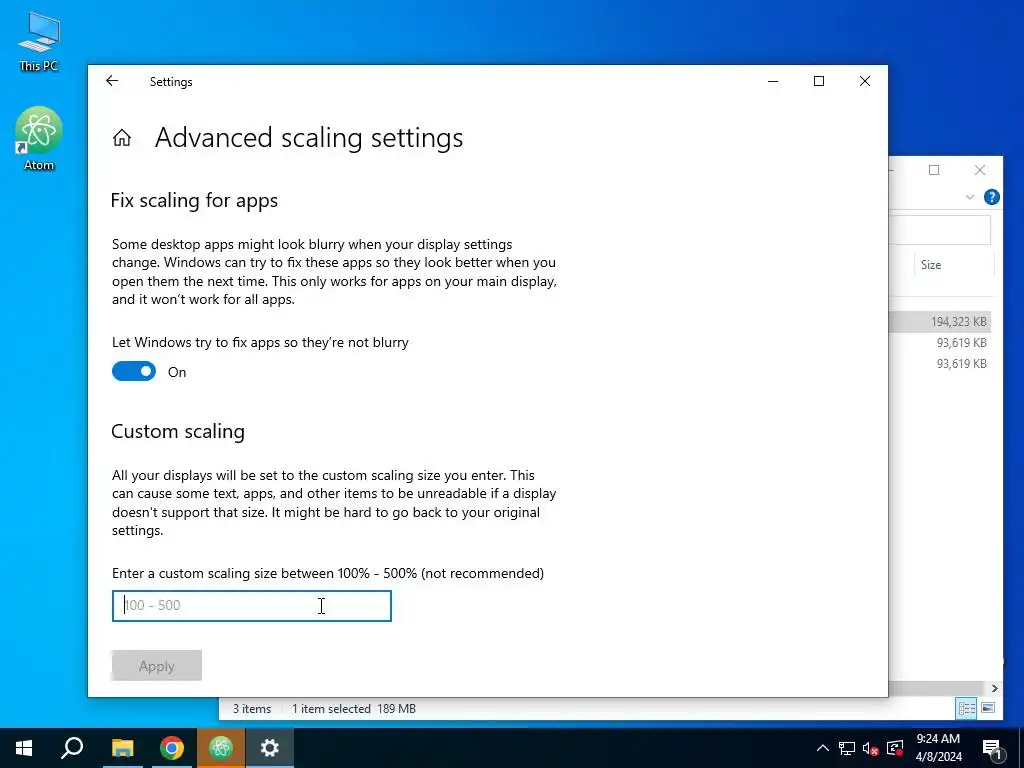Maximize the File Explorer window behind
The image size is (1024, 768).
pyautogui.click(x=934, y=170)
